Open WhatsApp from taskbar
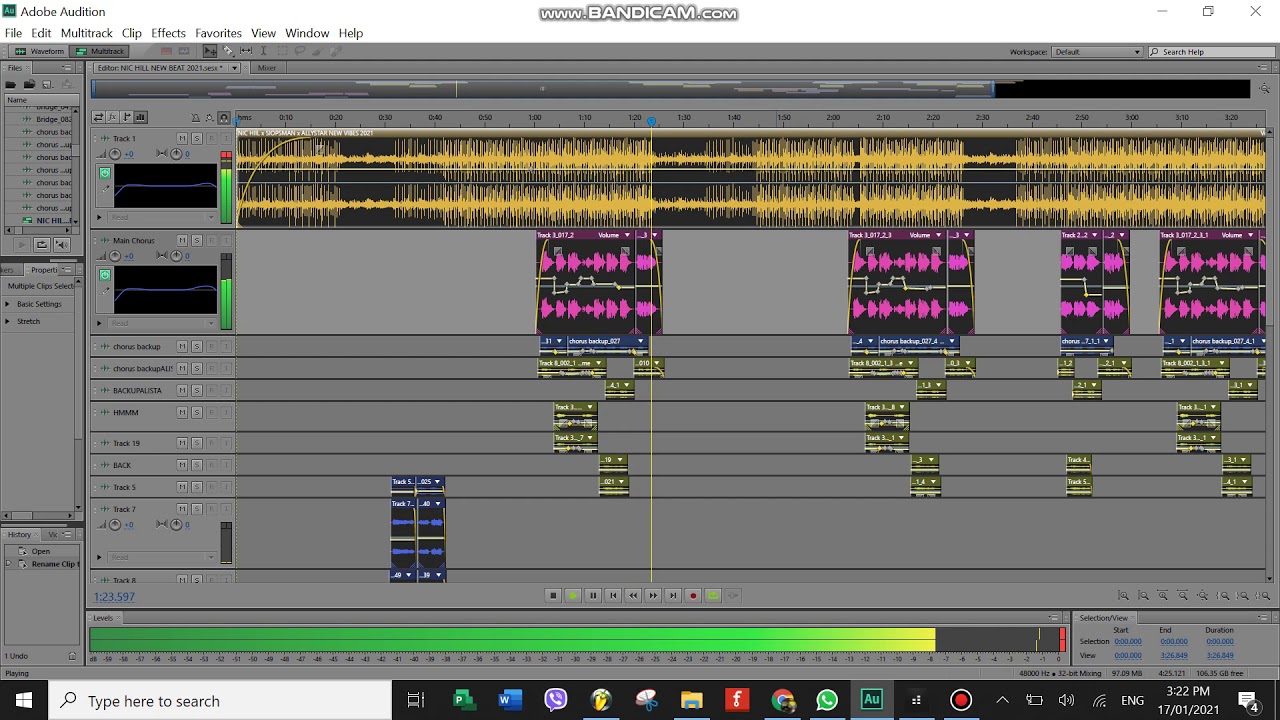This screenshot has height=720, width=1280. 827,700
